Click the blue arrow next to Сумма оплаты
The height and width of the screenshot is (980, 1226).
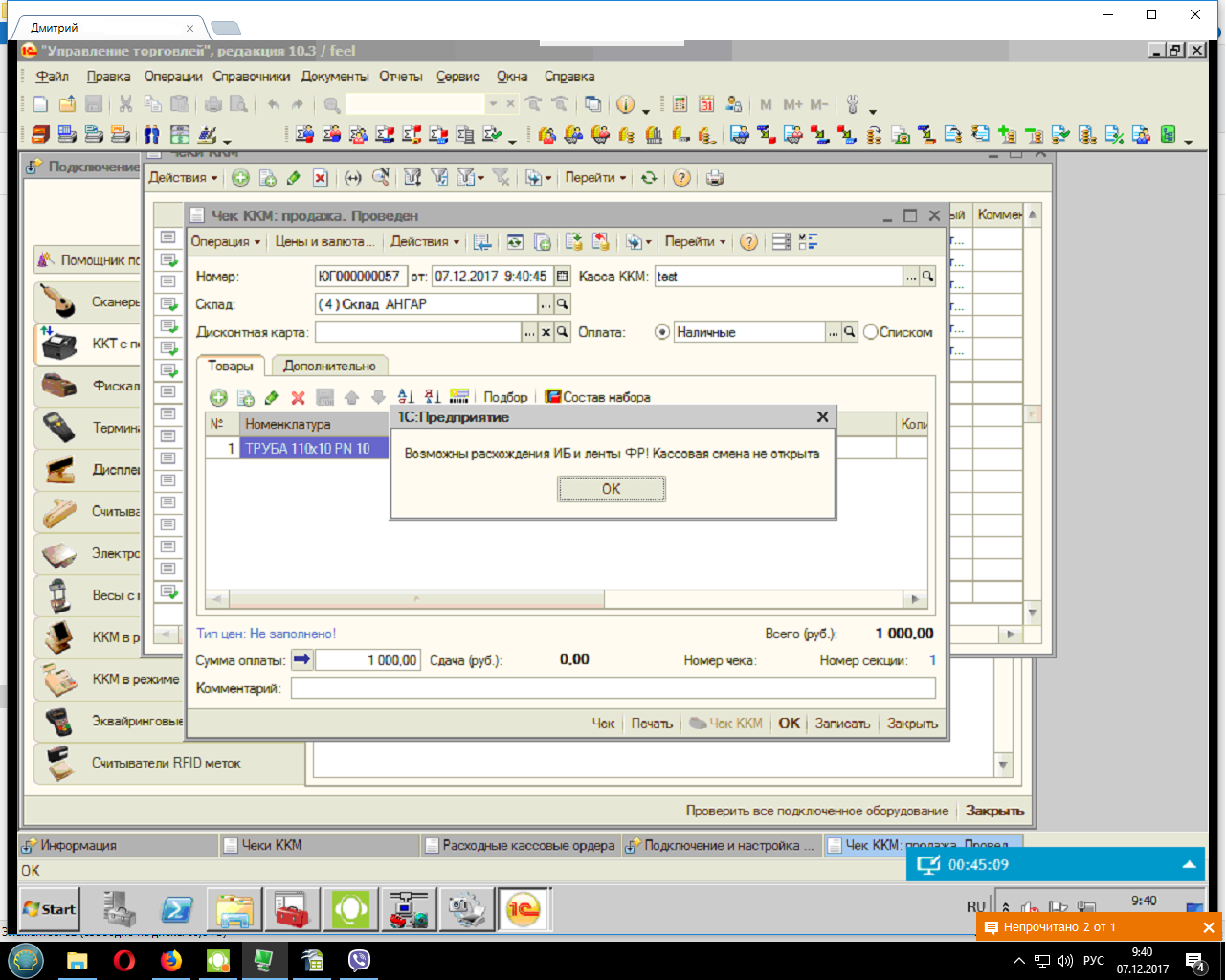[302, 659]
